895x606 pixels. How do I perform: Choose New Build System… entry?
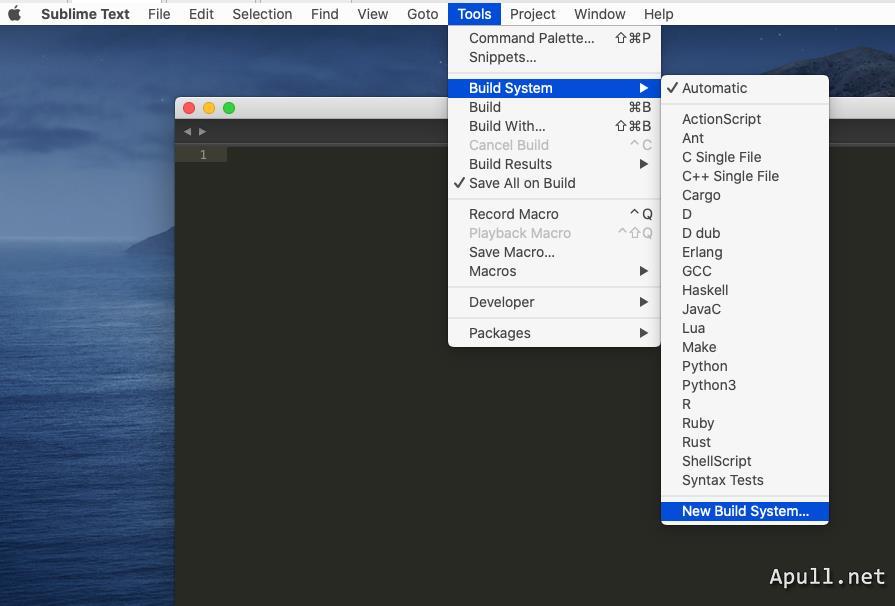pyautogui.click(x=745, y=511)
